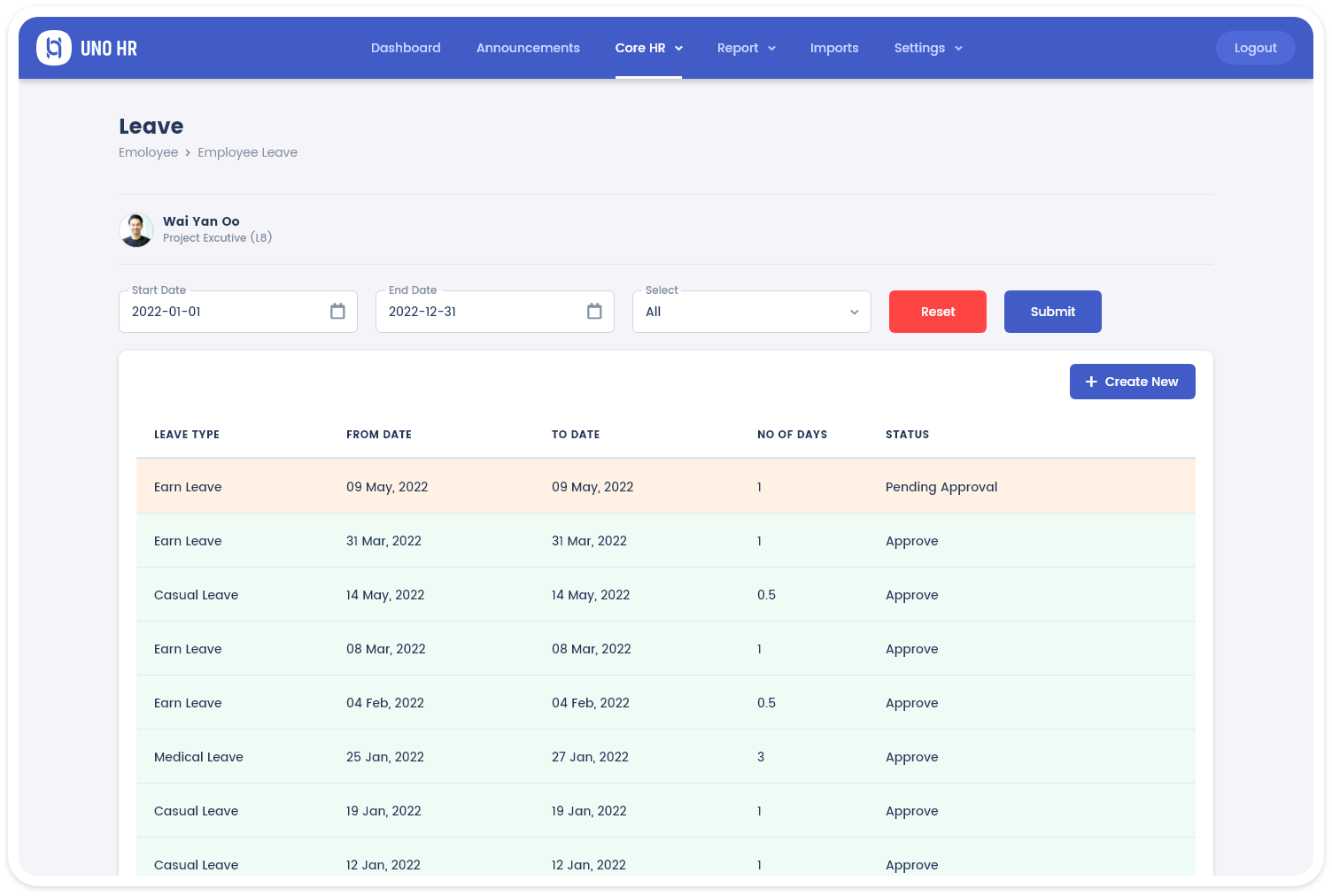The image size is (1332, 896).
Task: Go to the Dashboard menu item
Action: 406,48
